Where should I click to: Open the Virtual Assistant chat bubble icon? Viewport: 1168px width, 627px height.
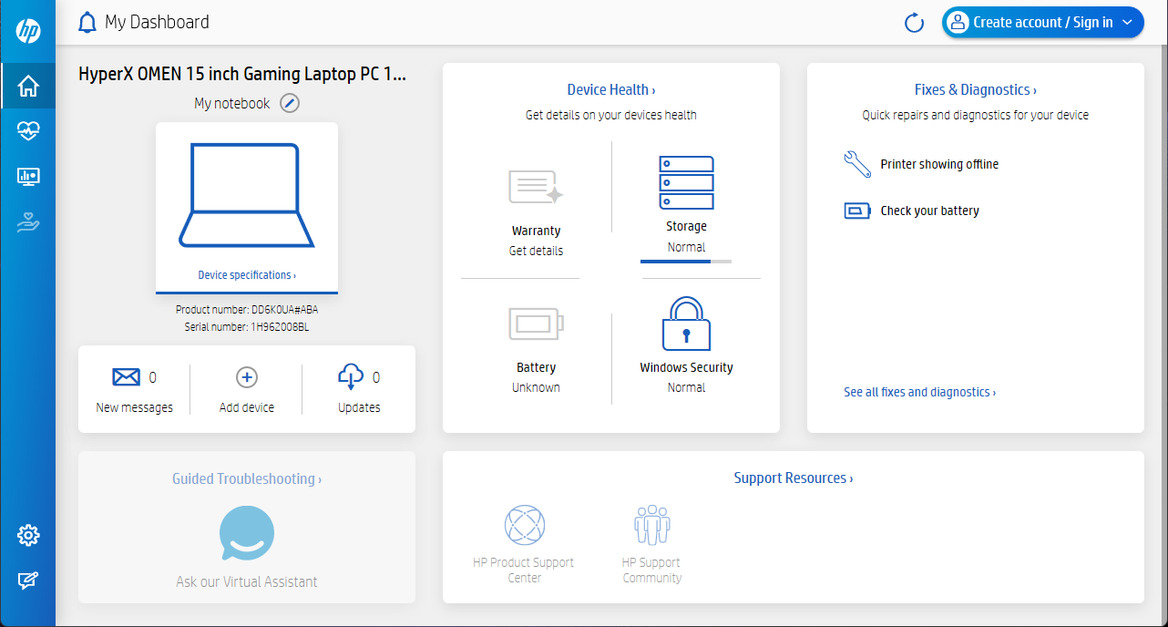247,533
